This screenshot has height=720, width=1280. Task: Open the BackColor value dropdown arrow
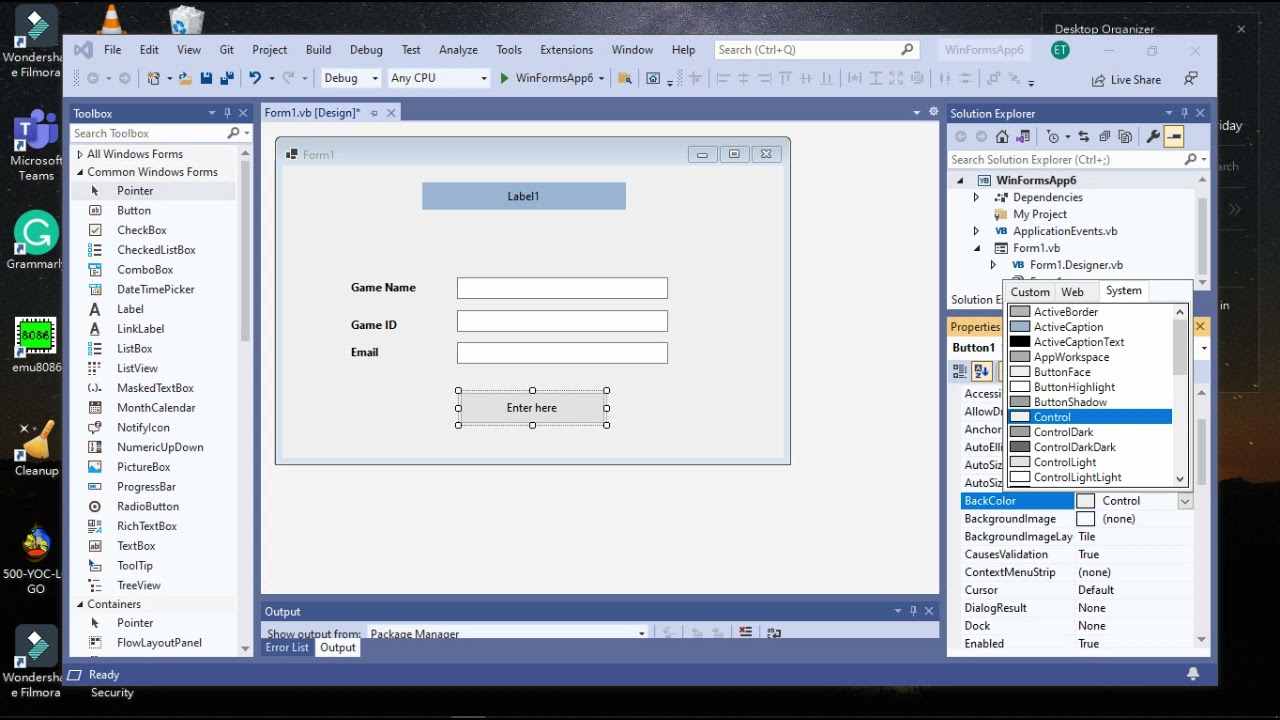click(x=1185, y=501)
